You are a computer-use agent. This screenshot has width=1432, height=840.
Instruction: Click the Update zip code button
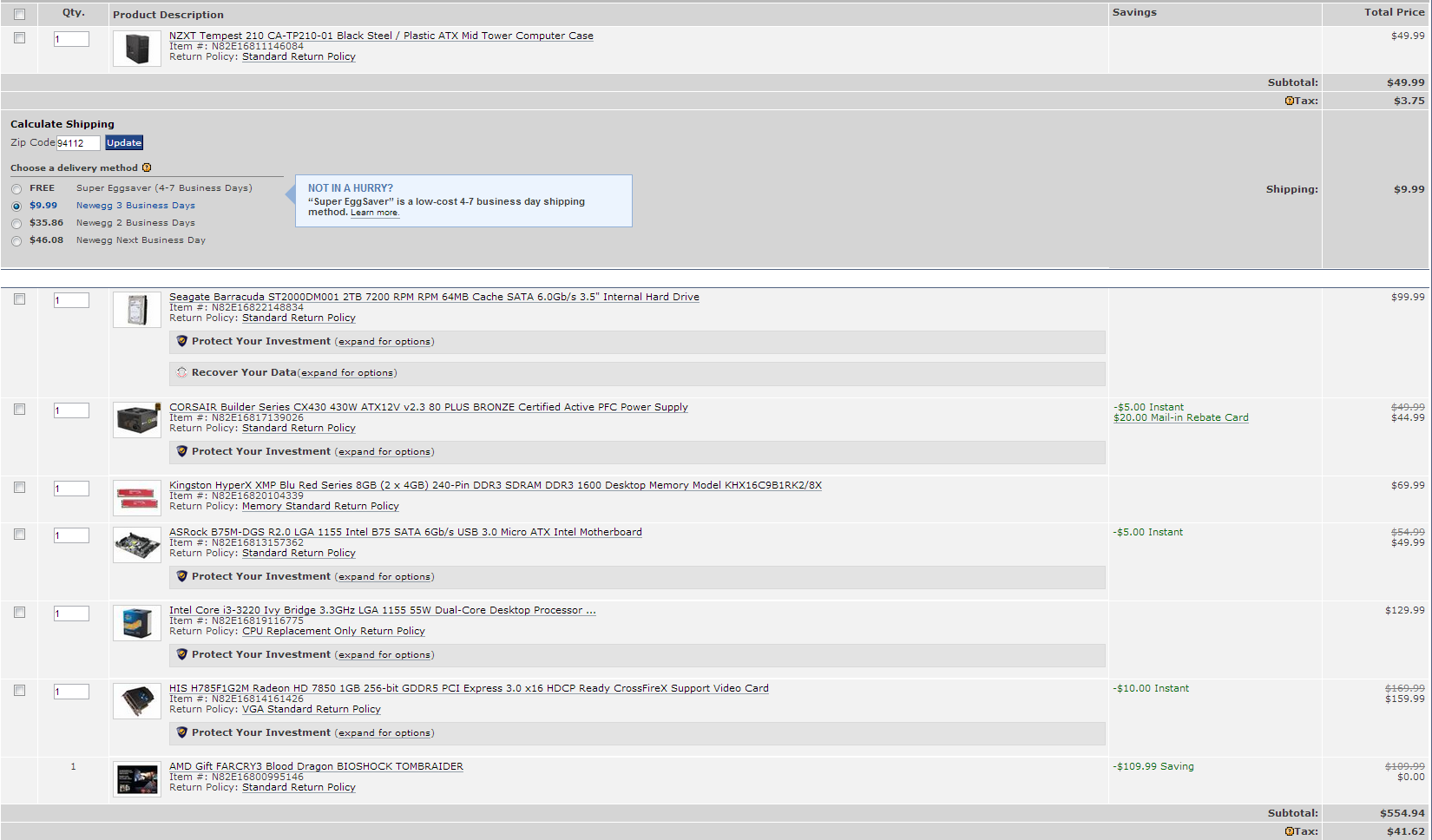124,143
